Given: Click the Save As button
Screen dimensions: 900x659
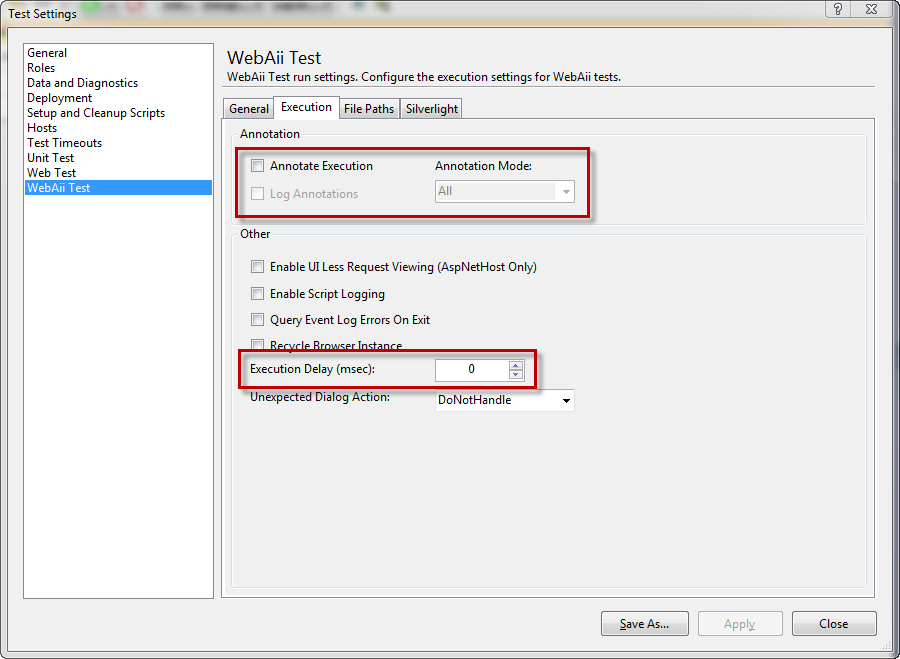Looking at the screenshot, I should click(644, 624).
